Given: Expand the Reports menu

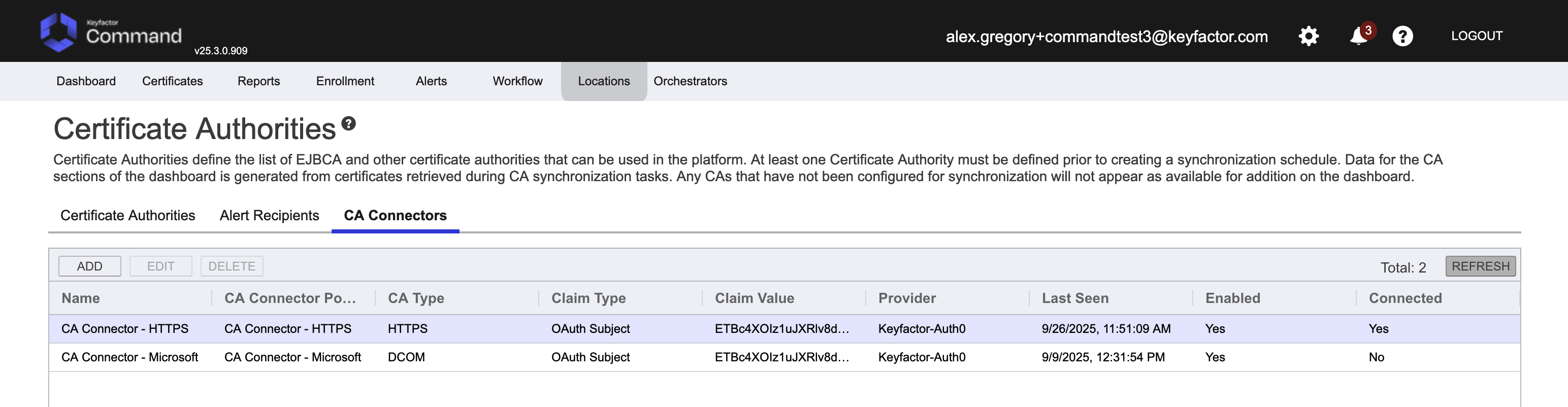Looking at the screenshot, I should [x=258, y=82].
